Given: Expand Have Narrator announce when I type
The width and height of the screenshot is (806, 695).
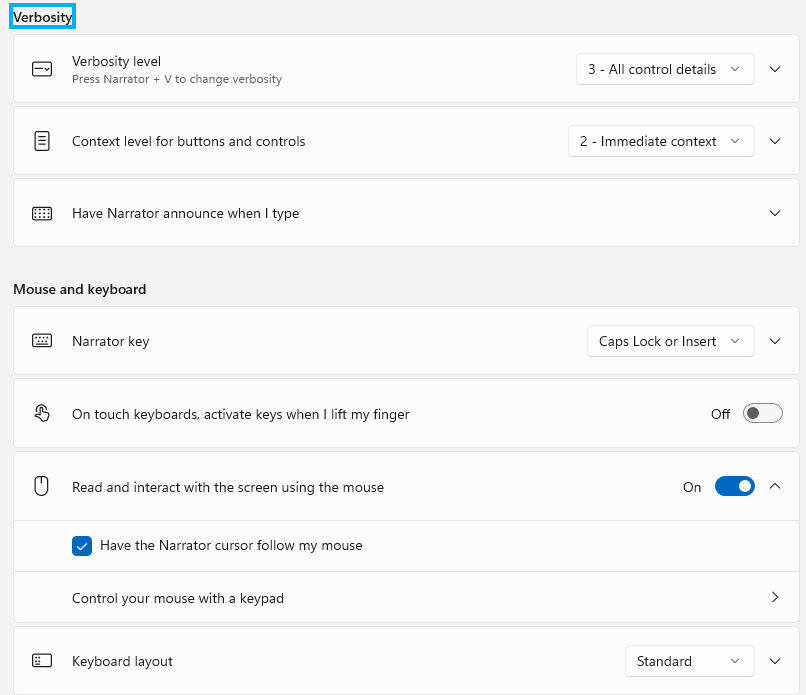Looking at the screenshot, I should coord(775,213).
